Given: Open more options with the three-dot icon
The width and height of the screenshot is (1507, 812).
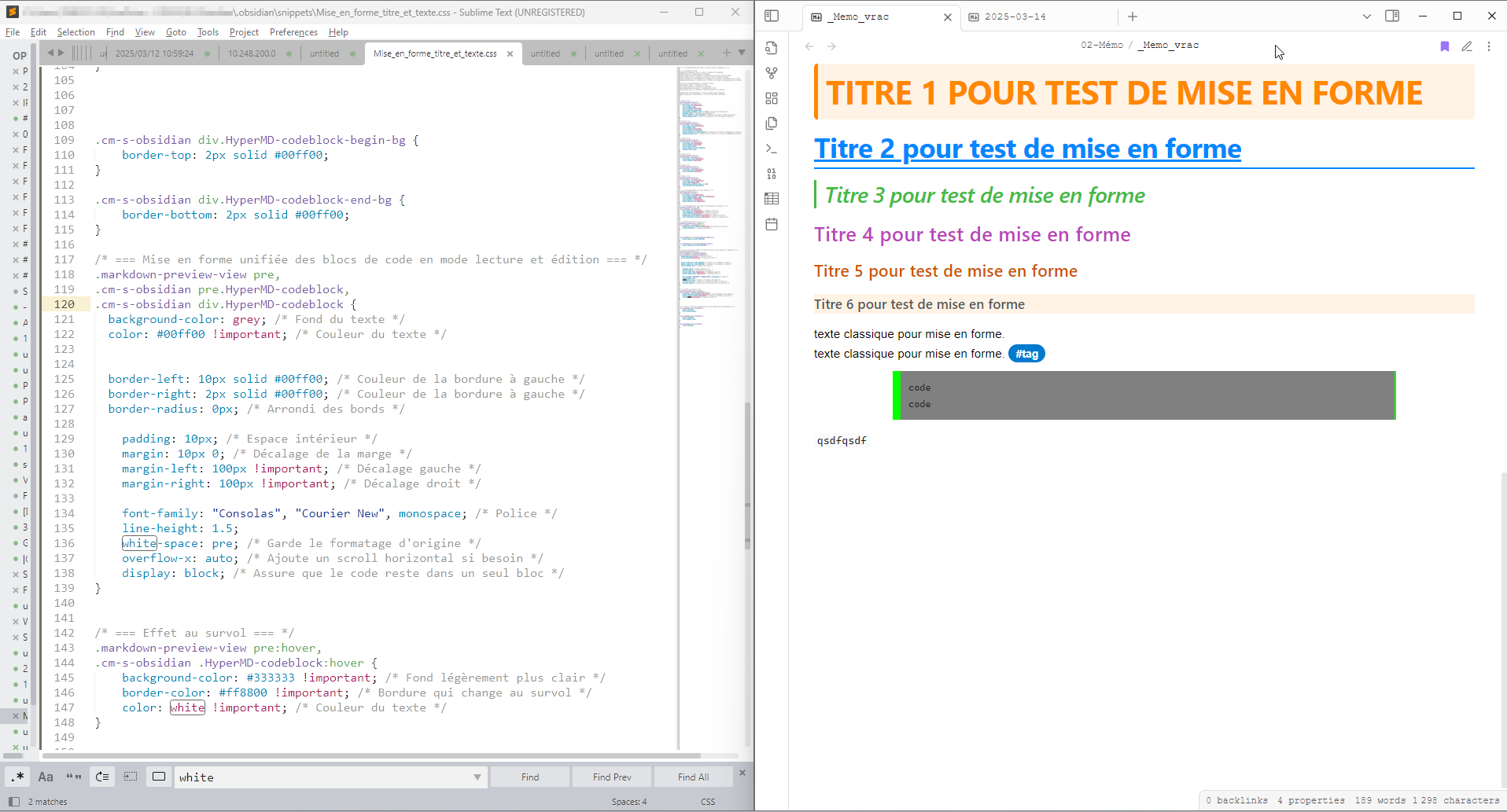Looking at the screenshot, I should (1489, 46).
